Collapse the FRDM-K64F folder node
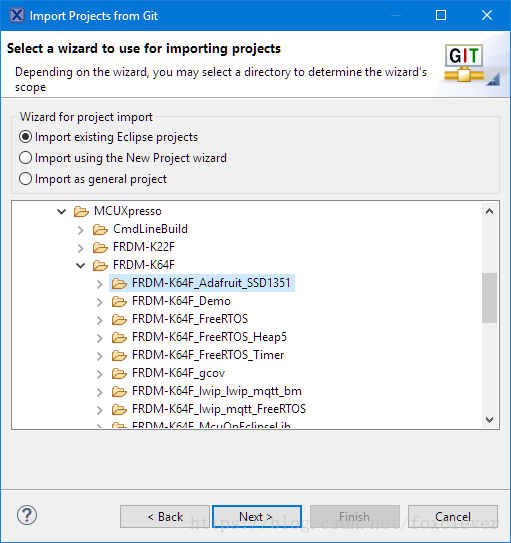Screen dimensions: 511x543 81,266
